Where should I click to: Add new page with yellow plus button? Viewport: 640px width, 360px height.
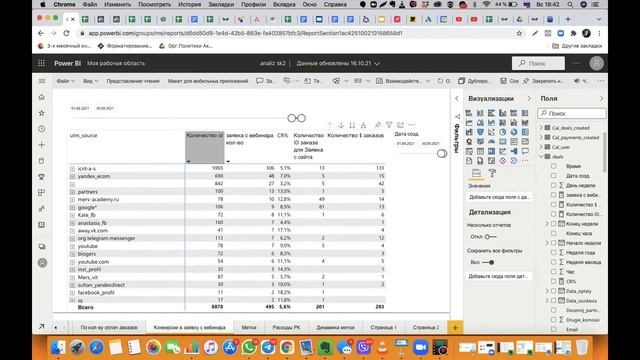click(x=455, y=327)
